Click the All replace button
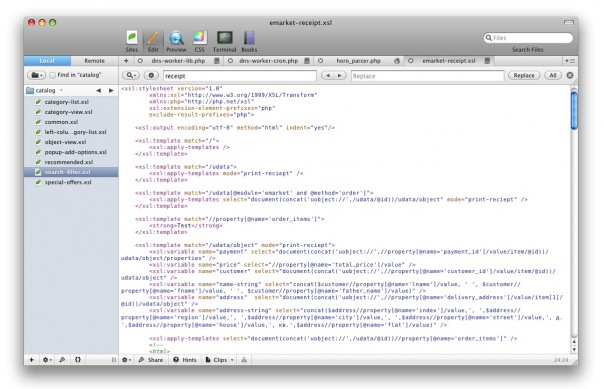 [553, 75]
